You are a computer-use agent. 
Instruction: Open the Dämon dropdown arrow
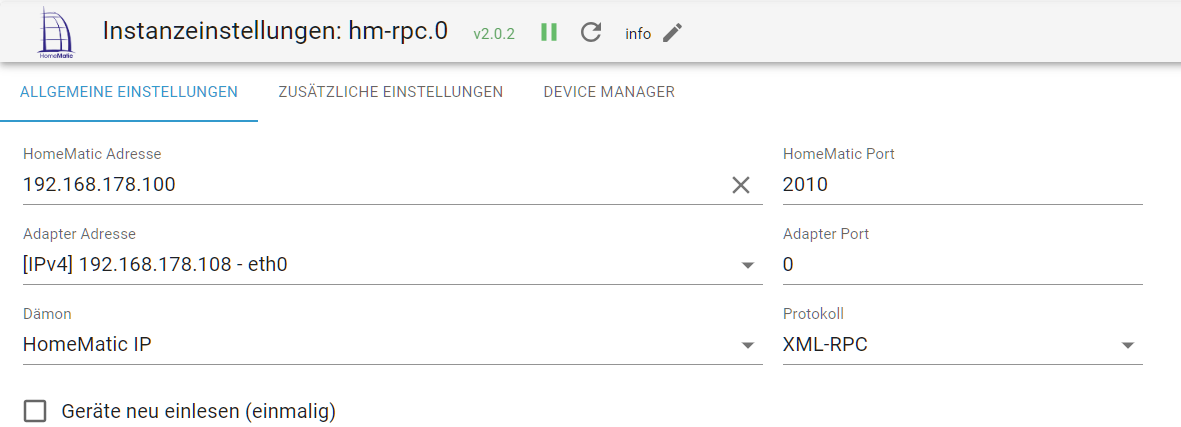pos(747,345)
